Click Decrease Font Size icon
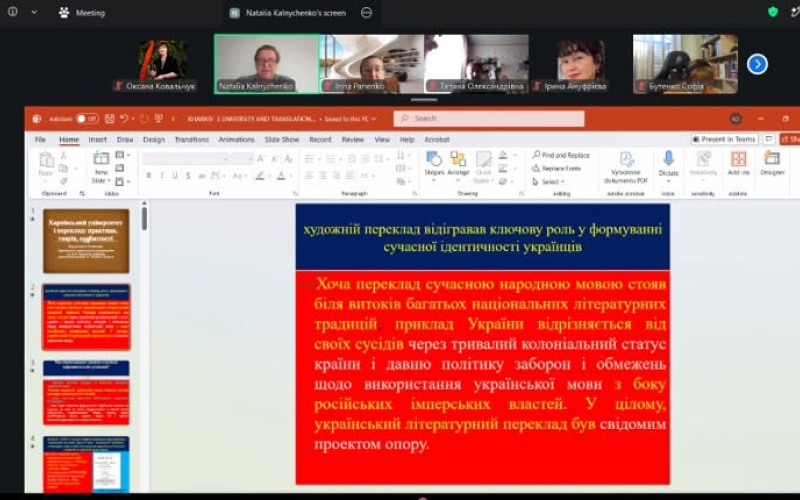800x500 pixels. click(x=275, y=159)
